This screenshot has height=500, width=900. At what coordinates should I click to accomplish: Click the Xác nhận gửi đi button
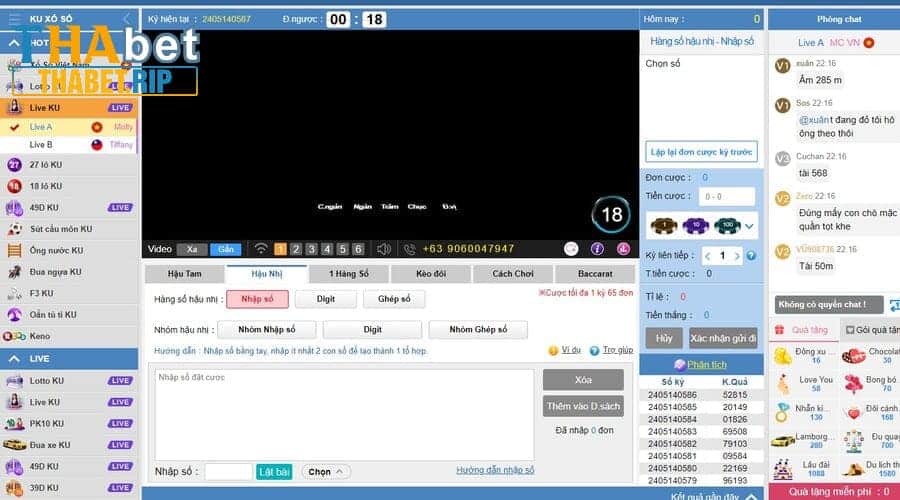point(724,339)
